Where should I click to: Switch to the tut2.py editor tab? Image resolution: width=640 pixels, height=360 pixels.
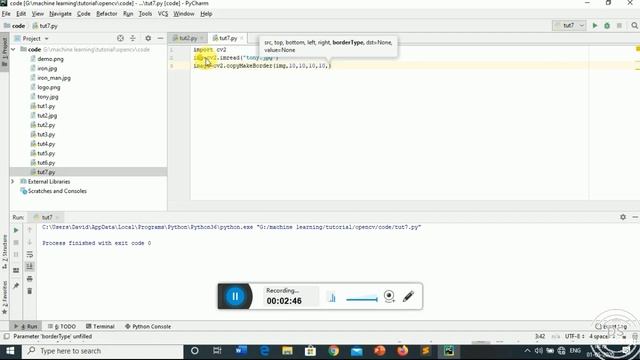(187, 38)
